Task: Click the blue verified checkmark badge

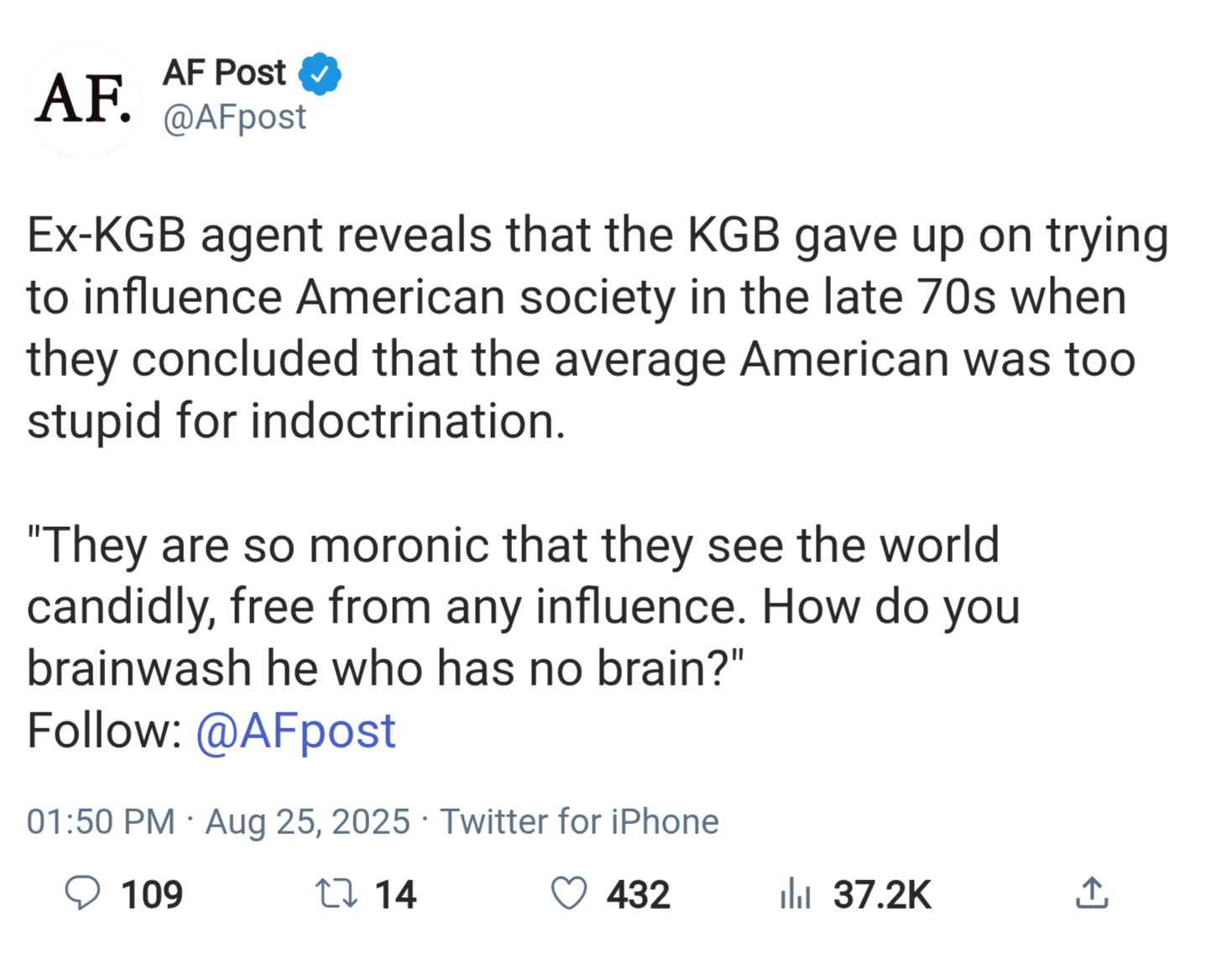Action: click(320, 74)
